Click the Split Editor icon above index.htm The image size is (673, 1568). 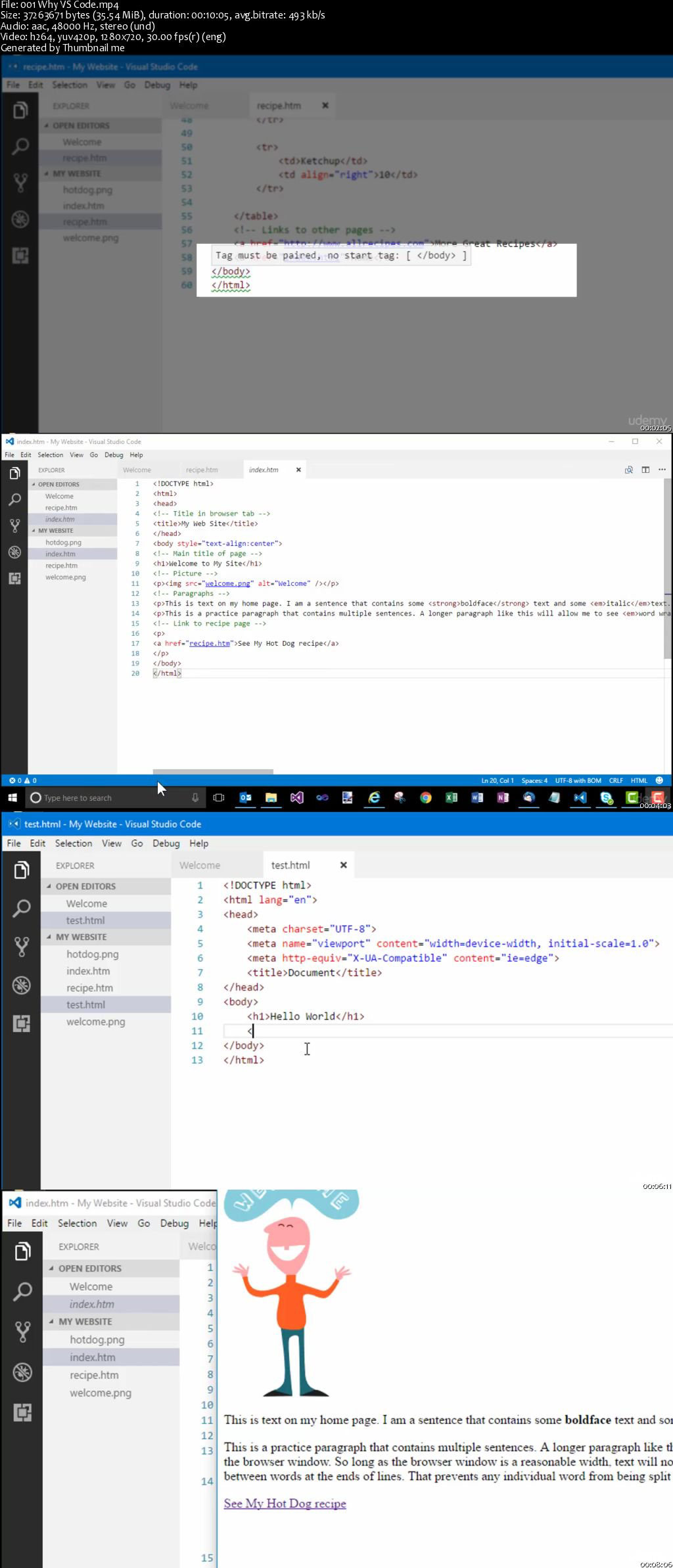coord(645,470)
